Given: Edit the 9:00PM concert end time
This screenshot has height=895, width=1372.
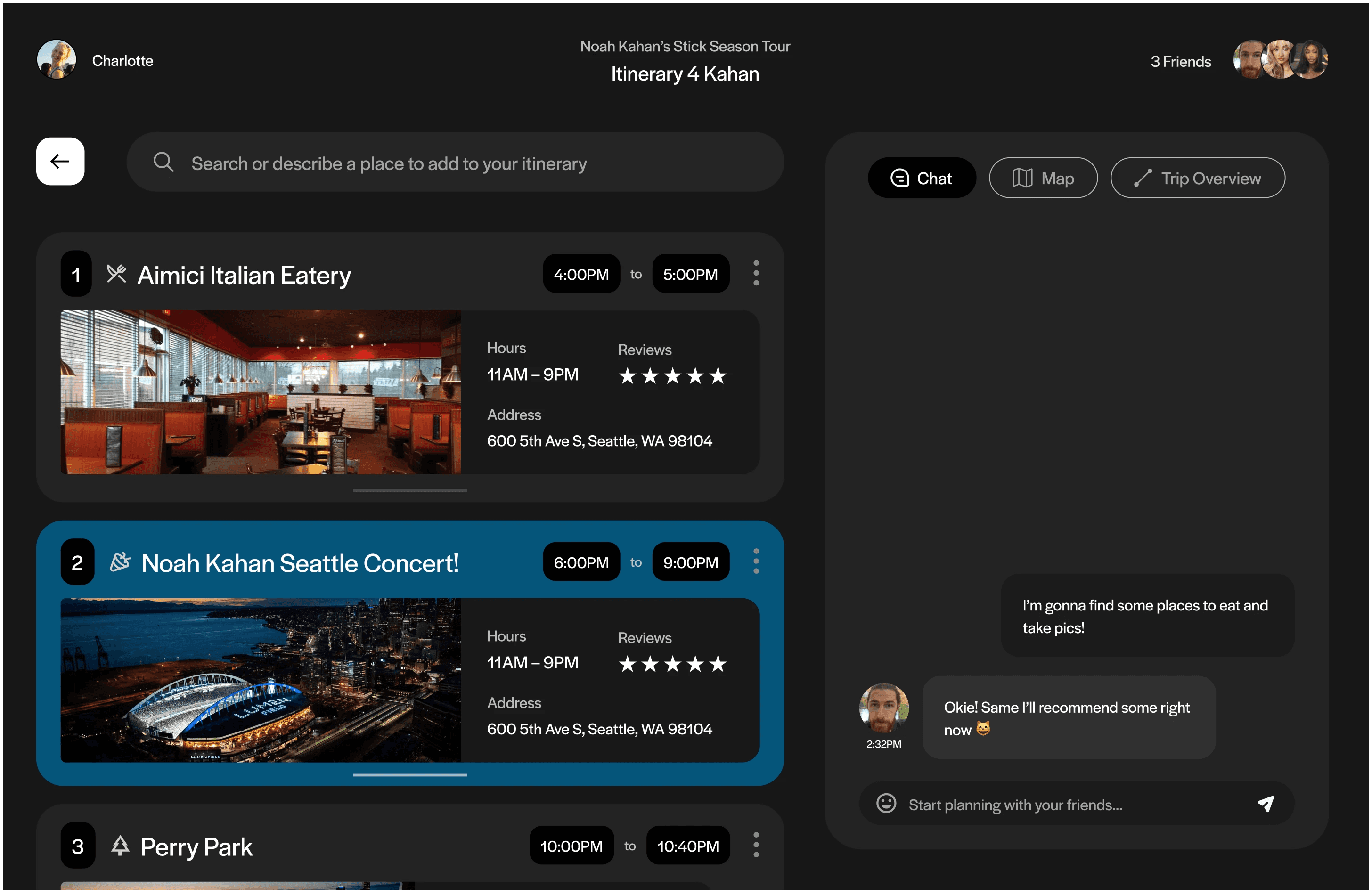Looking at the screenshot, I should point(690,562).
